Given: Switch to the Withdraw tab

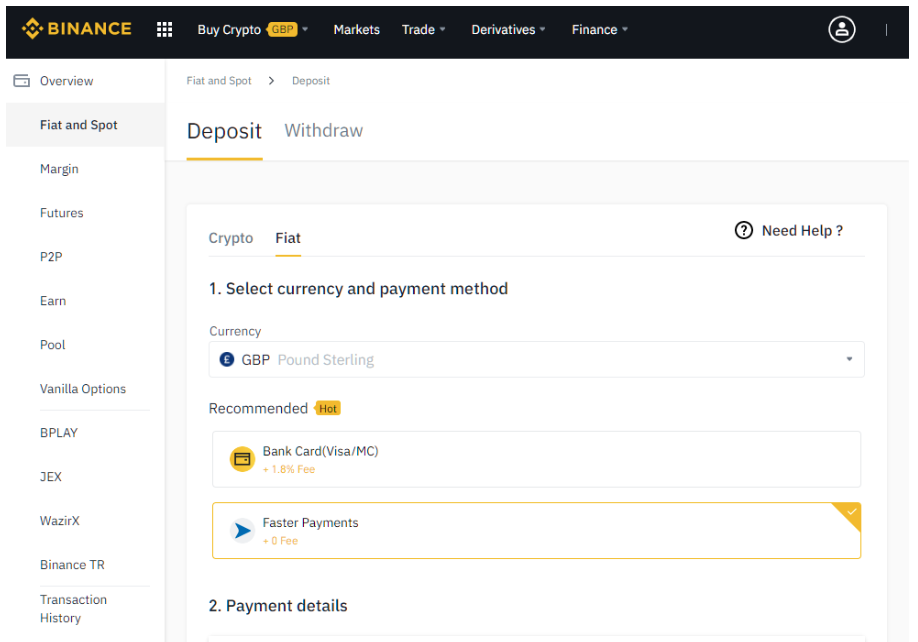Looking at the screenshot, I should (x=324, y=131).
